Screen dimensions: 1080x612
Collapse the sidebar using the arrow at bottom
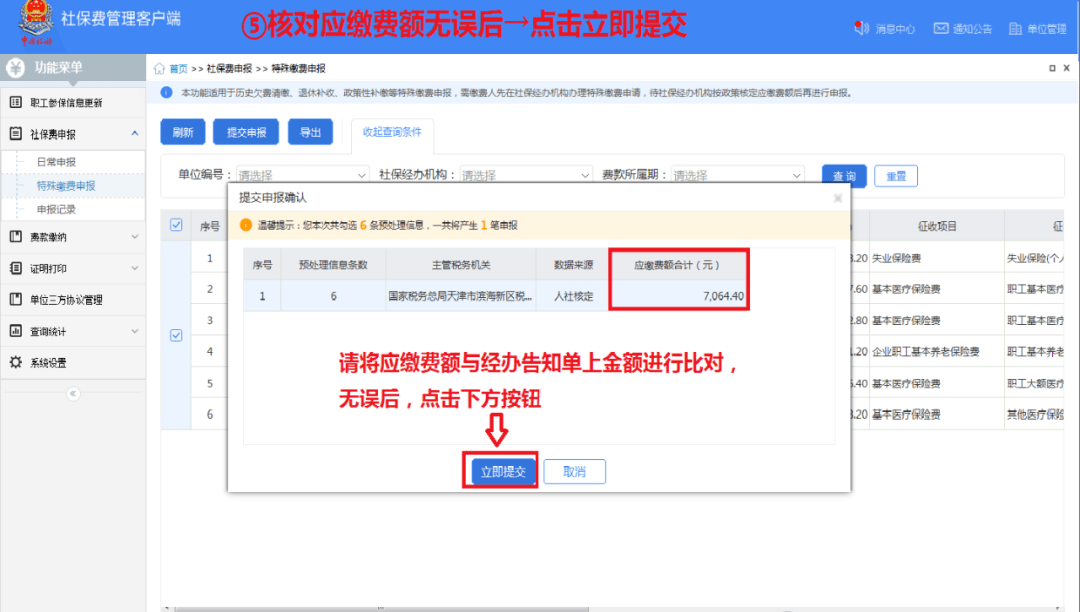[72, 394]
